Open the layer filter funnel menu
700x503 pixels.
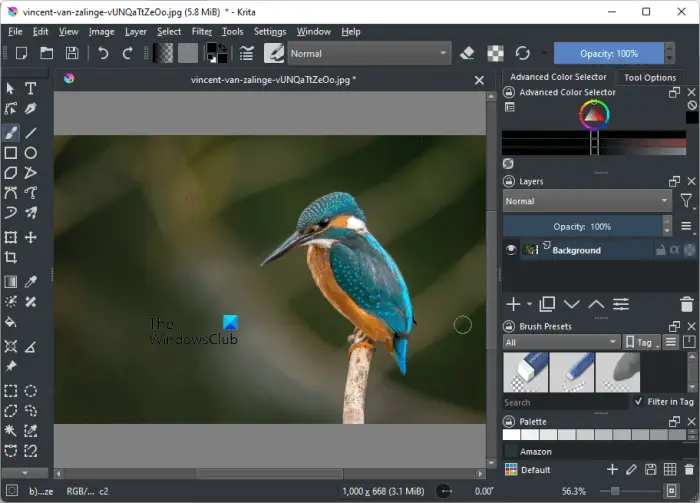pos(686,201)
